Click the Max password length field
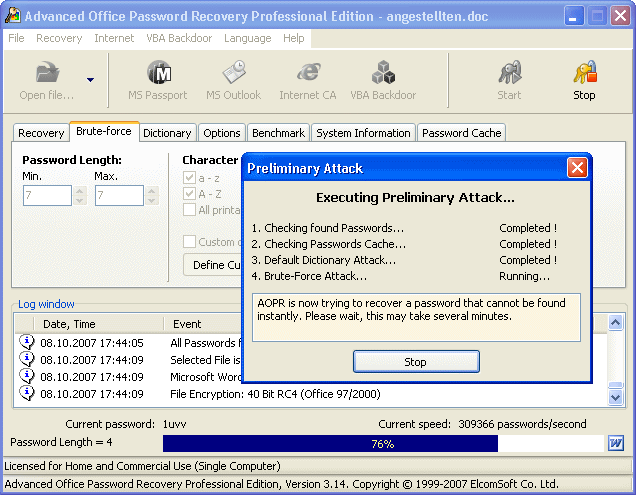 [119, 196]
